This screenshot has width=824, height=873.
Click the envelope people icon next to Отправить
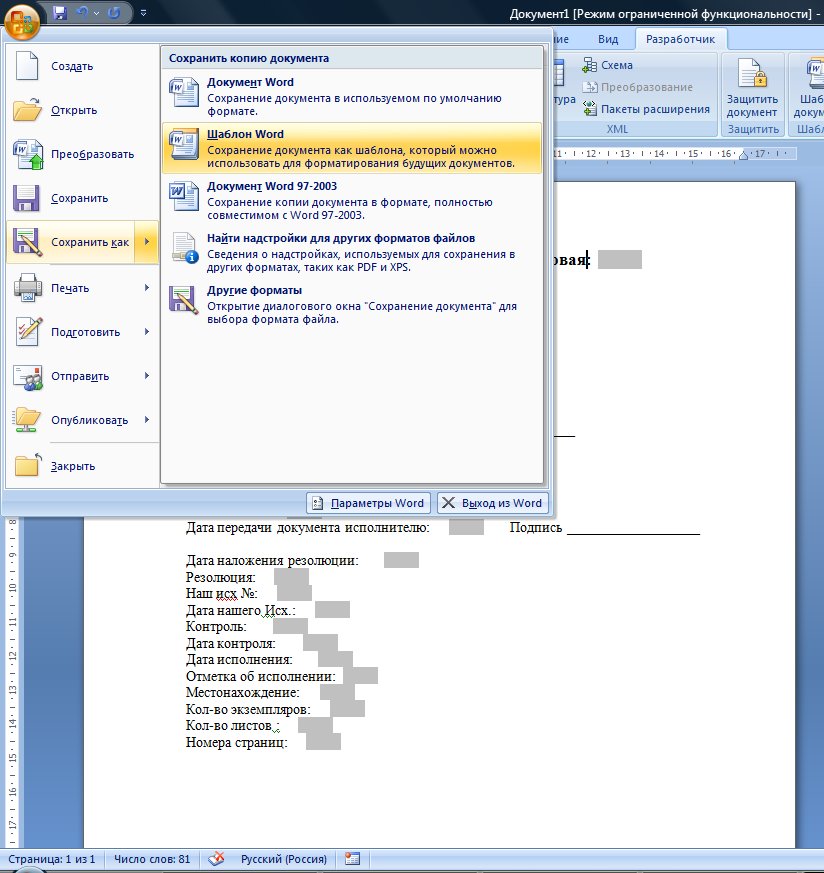click(28, 377)
